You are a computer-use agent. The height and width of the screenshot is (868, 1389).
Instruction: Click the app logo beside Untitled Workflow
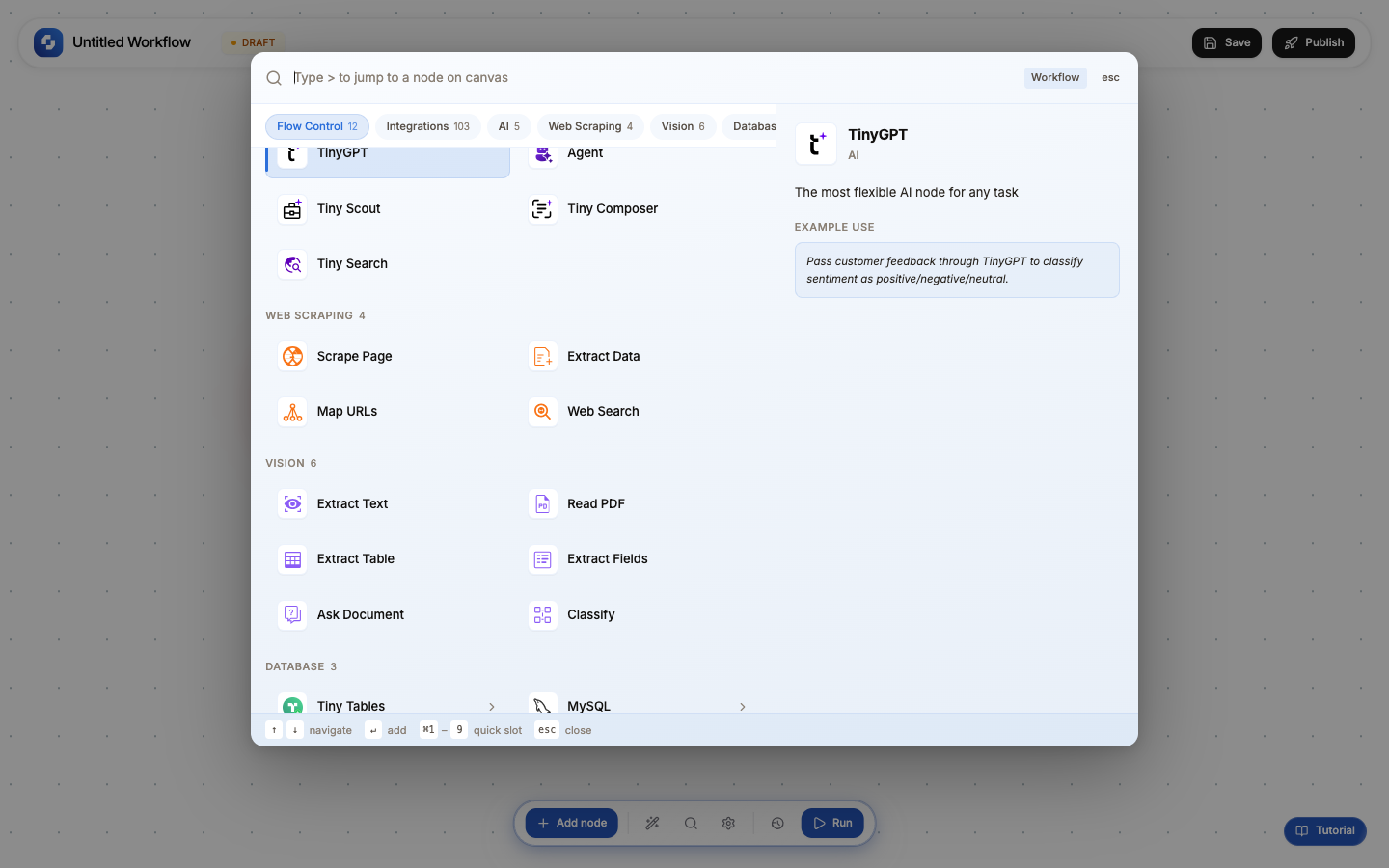pos(48,42)
